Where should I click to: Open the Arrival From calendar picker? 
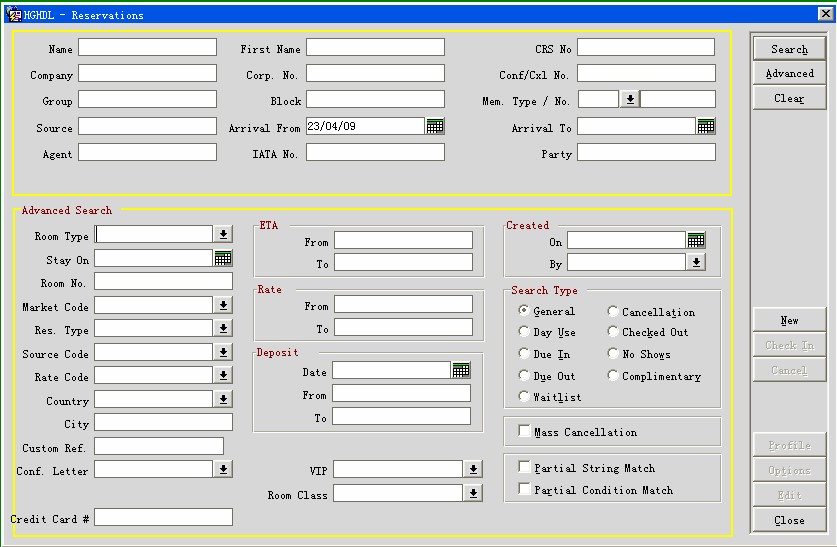point(435,126)
